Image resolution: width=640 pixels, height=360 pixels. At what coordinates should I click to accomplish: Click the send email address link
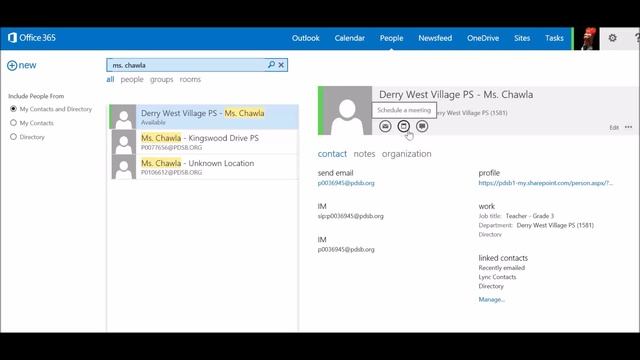346,183
